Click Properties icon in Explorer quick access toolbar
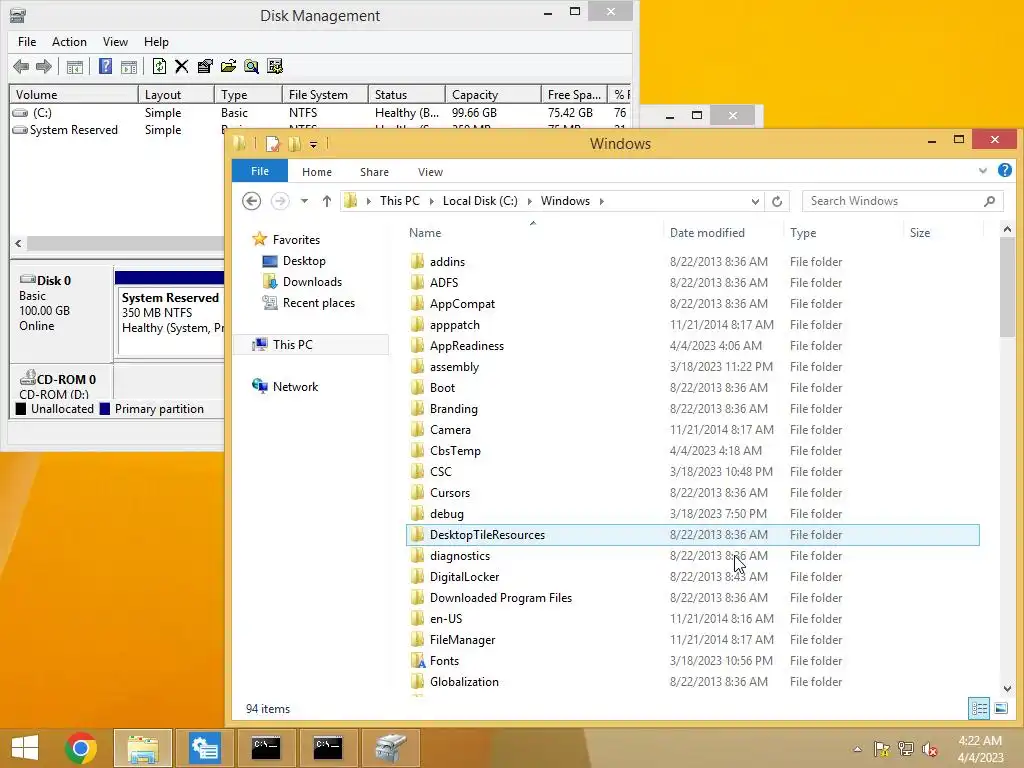 272,144
